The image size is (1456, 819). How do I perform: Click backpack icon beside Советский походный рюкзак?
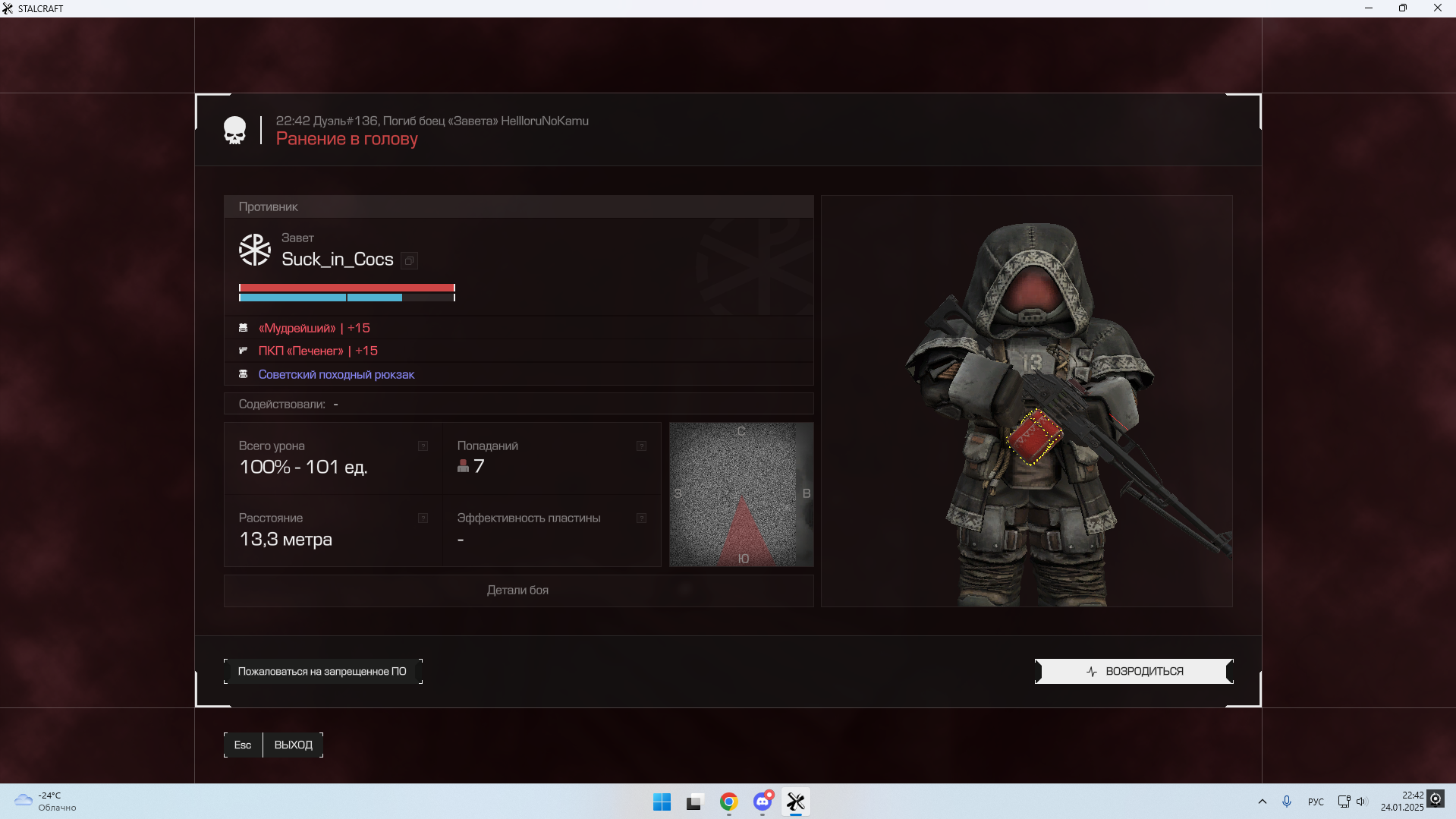point(244,374)
